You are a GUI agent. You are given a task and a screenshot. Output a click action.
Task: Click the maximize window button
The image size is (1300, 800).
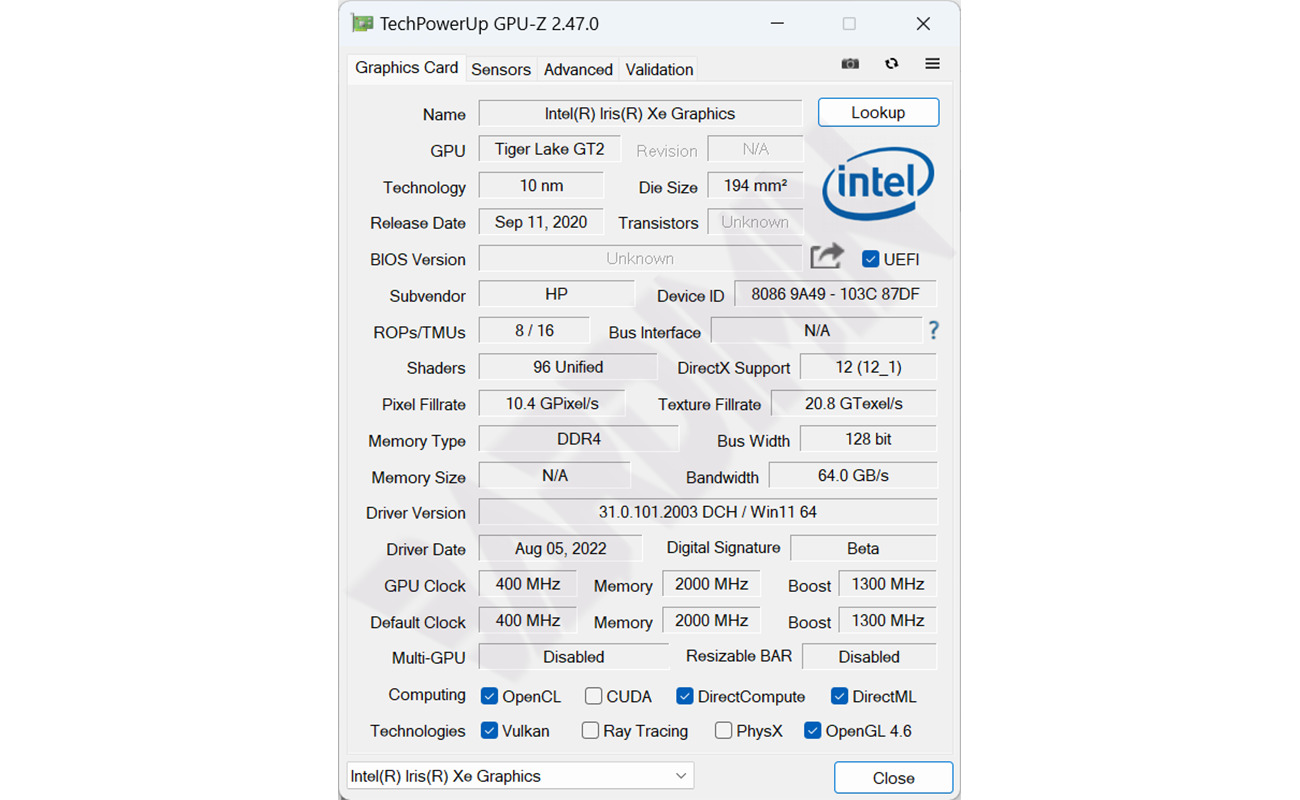tap(849, 24)
